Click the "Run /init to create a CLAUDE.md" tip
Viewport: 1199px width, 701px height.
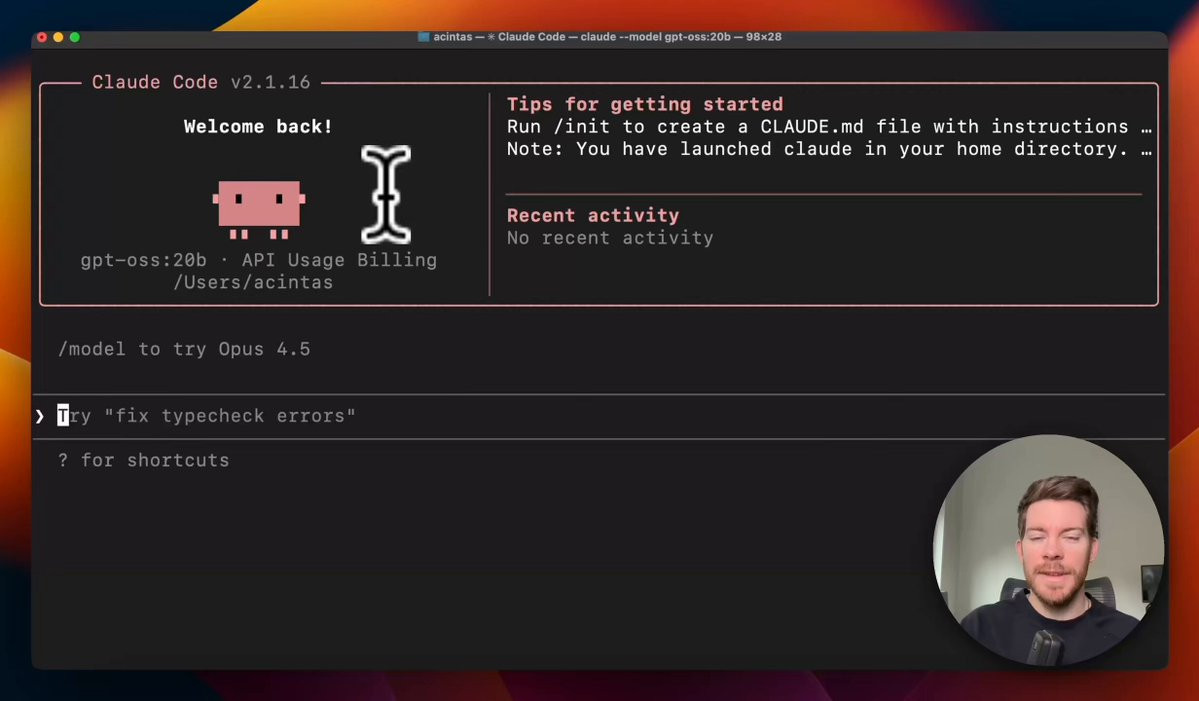pyautogui.click(x=829, y=126)
